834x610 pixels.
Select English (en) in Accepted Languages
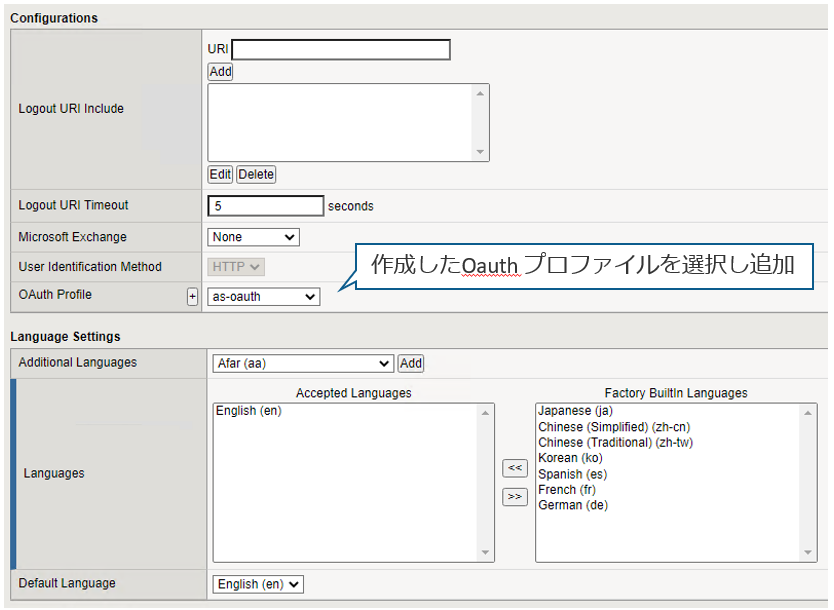(x=249, y=411)
